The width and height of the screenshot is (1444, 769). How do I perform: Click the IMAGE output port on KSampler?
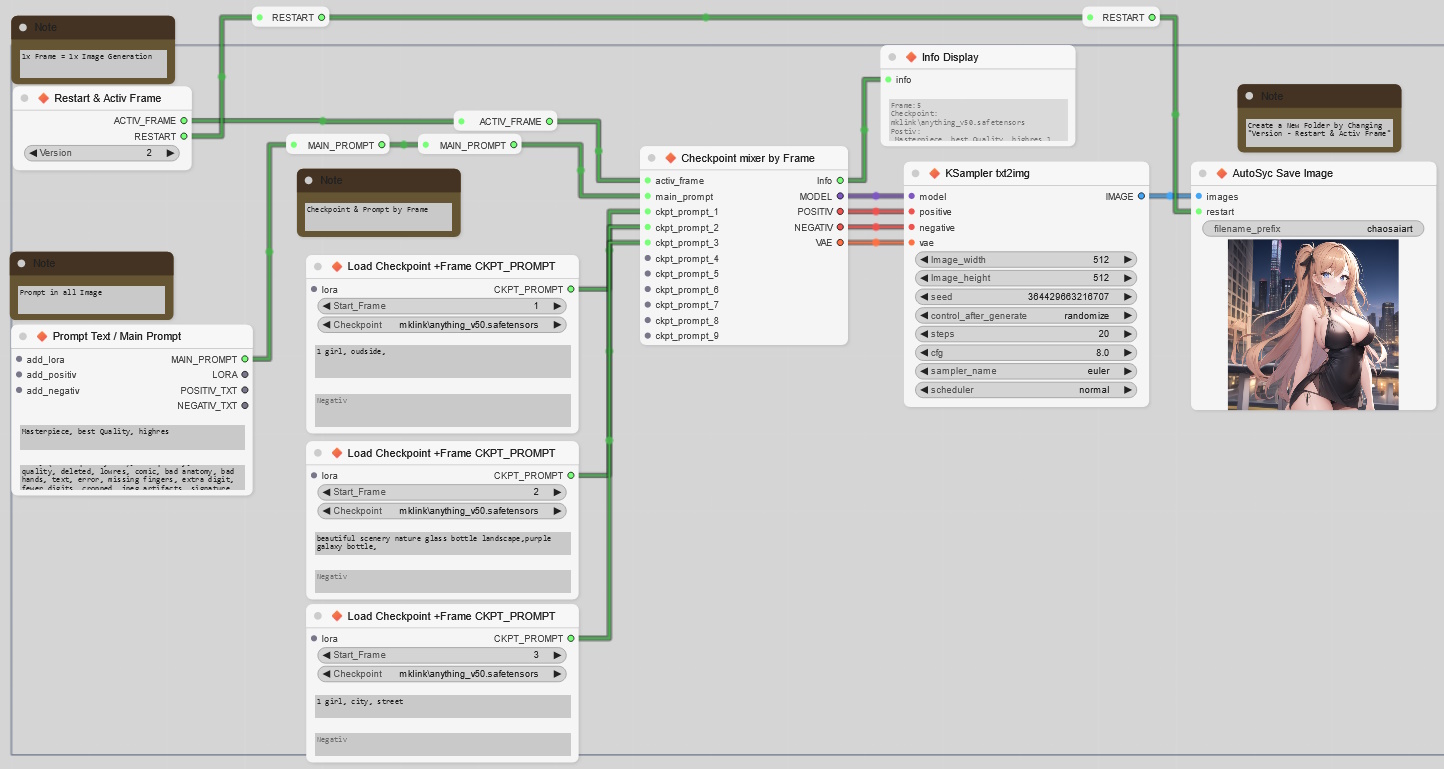tap(1141, 197)
